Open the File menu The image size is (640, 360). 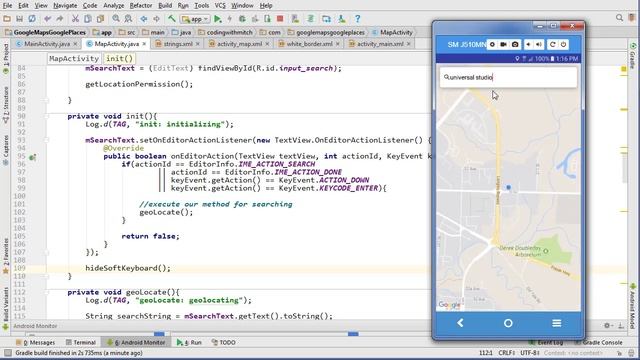[x=7, y=6]
